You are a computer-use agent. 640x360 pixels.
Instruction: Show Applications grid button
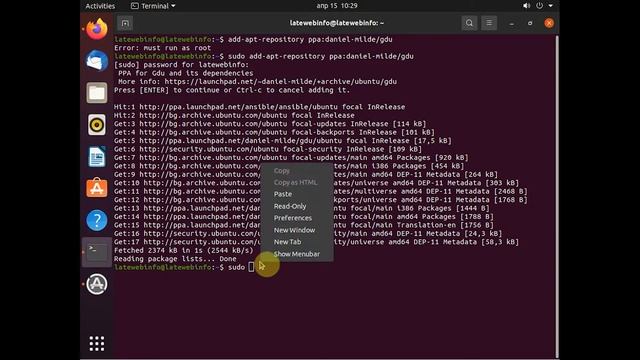97,344
